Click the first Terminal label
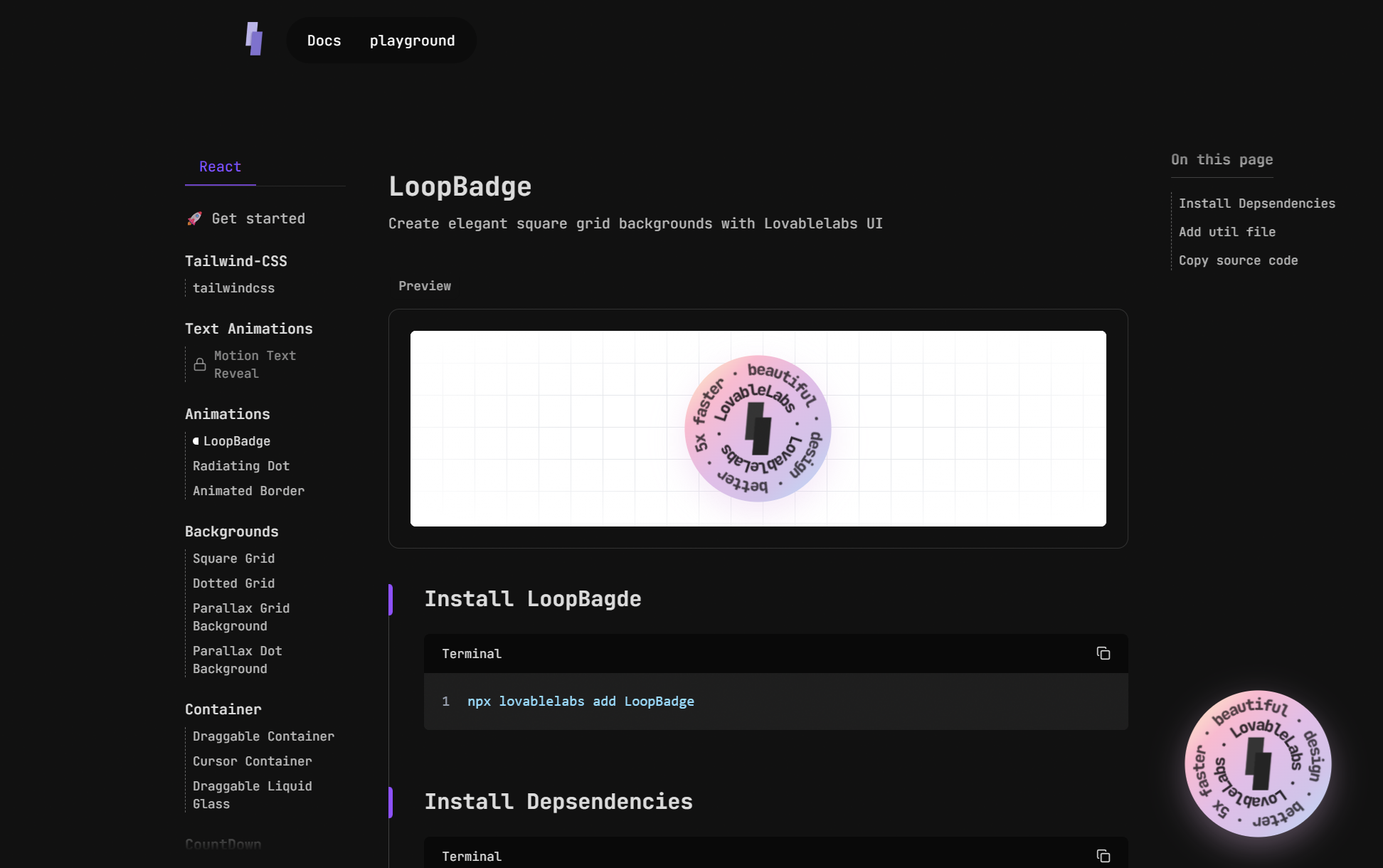 (x=472, y=654)
